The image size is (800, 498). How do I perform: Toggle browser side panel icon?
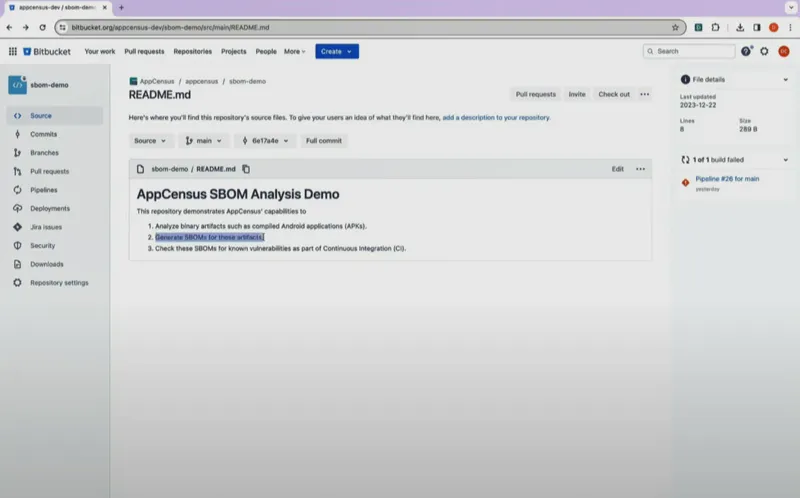coord(757,28)
